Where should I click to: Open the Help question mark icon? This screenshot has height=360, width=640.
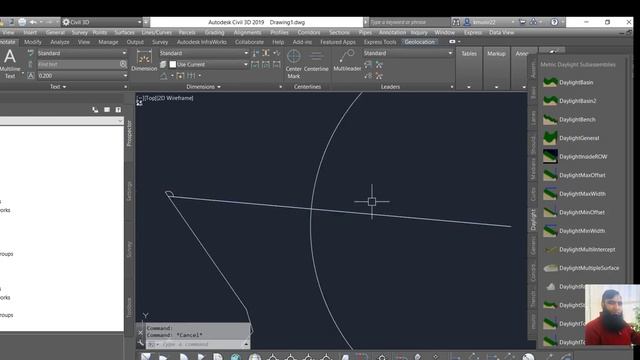tap(554, 22)
